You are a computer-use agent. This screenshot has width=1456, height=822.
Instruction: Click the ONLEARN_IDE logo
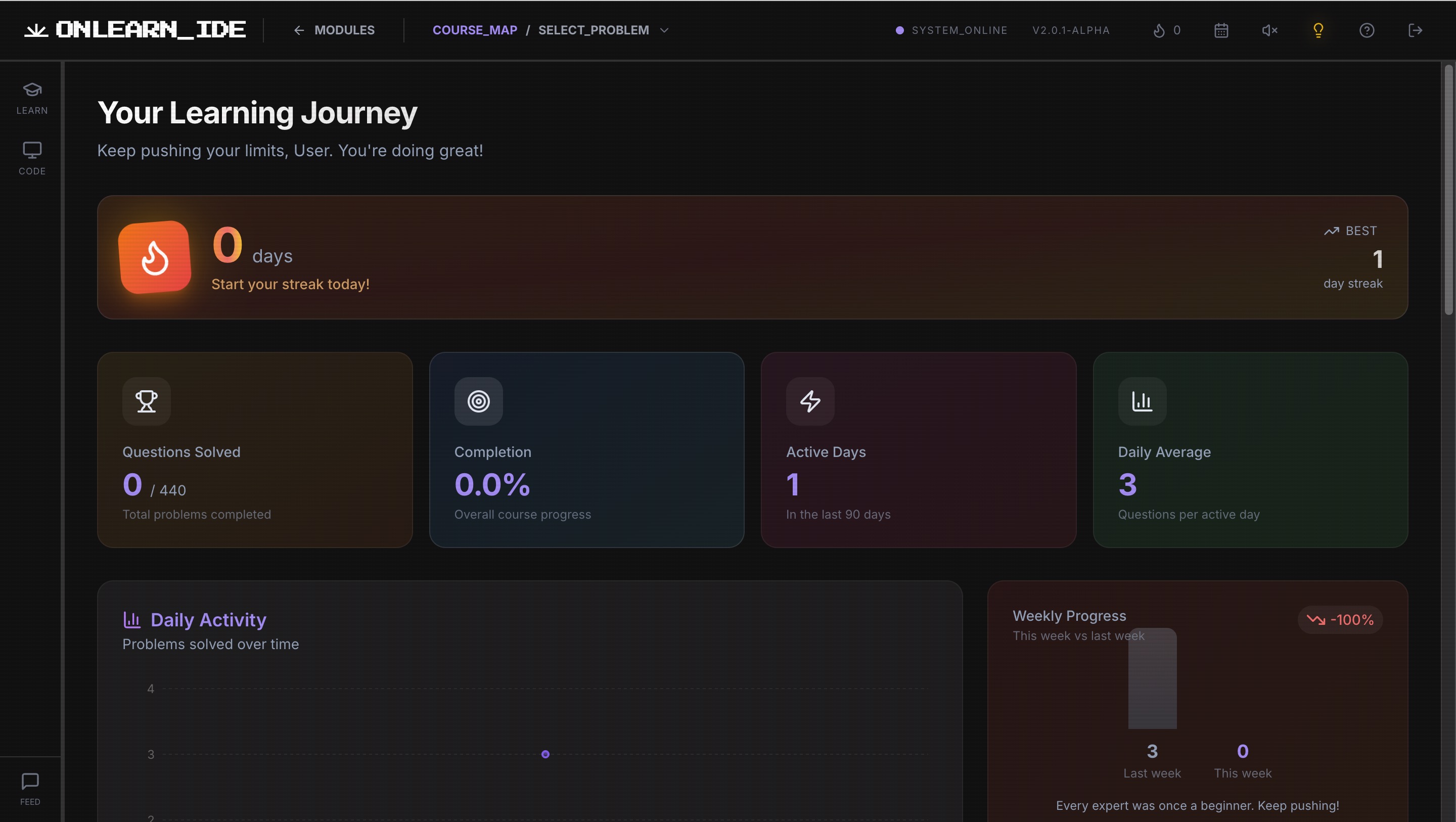point(135,30)
